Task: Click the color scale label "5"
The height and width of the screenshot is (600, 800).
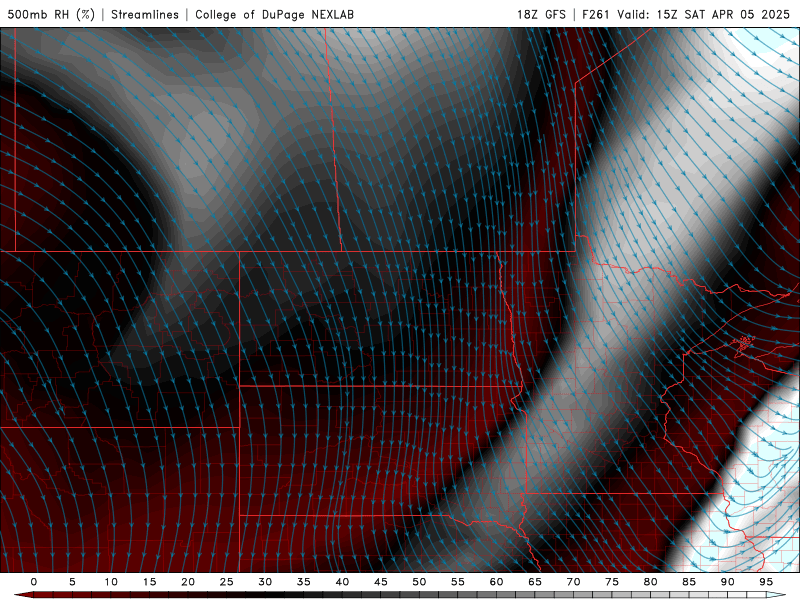Action: click(x=72, y=582)
